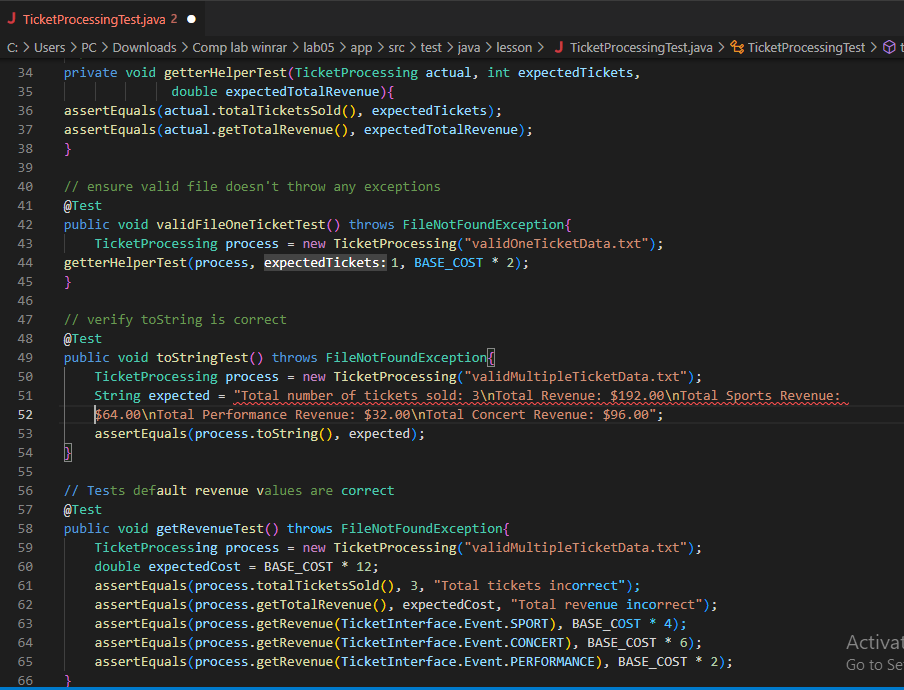Click the highlighted closing brace on line 54
The height and width of the screenshot is (690, 904).
67,453
